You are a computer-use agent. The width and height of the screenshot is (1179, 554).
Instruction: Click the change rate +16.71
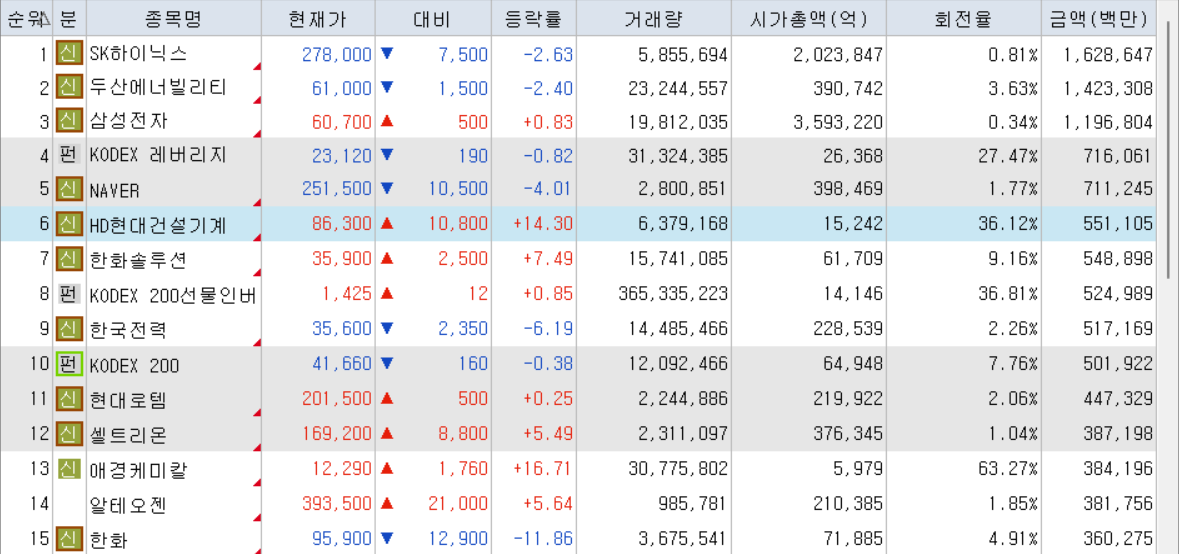coord(544,470)
